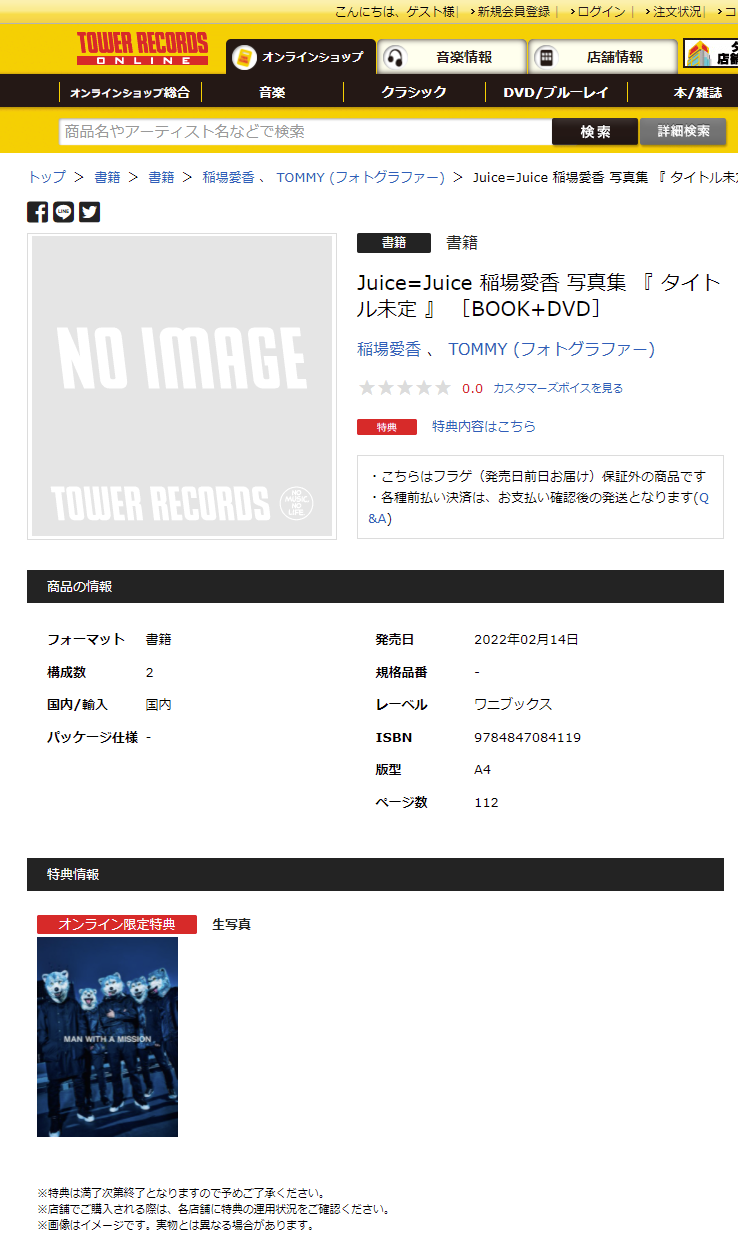Open 稲場愛香 breadcrumb link
738x1251 pixels.
pos(228,177)
